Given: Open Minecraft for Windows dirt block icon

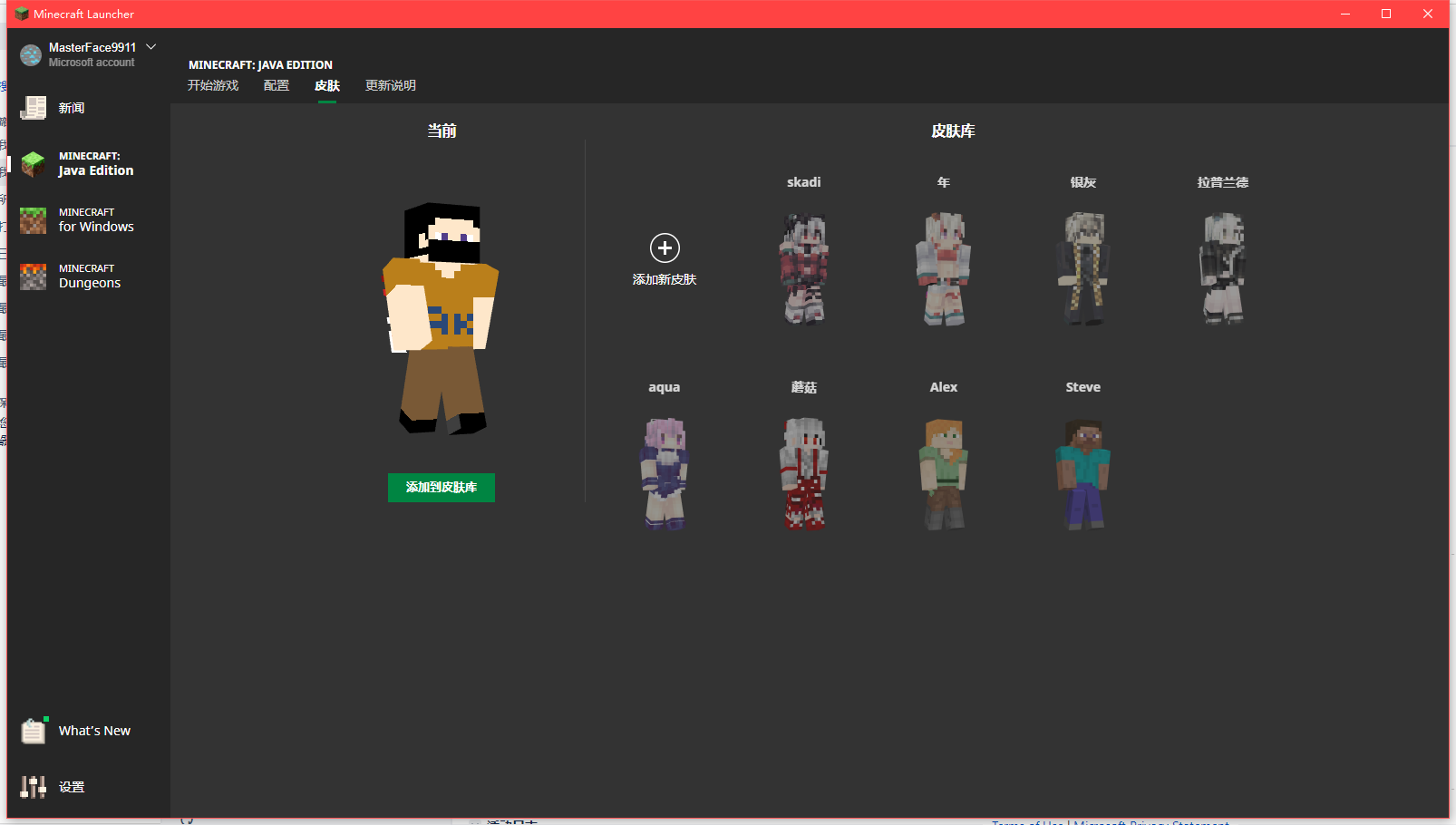Looking at the screenshot, I should coord(34,220).
